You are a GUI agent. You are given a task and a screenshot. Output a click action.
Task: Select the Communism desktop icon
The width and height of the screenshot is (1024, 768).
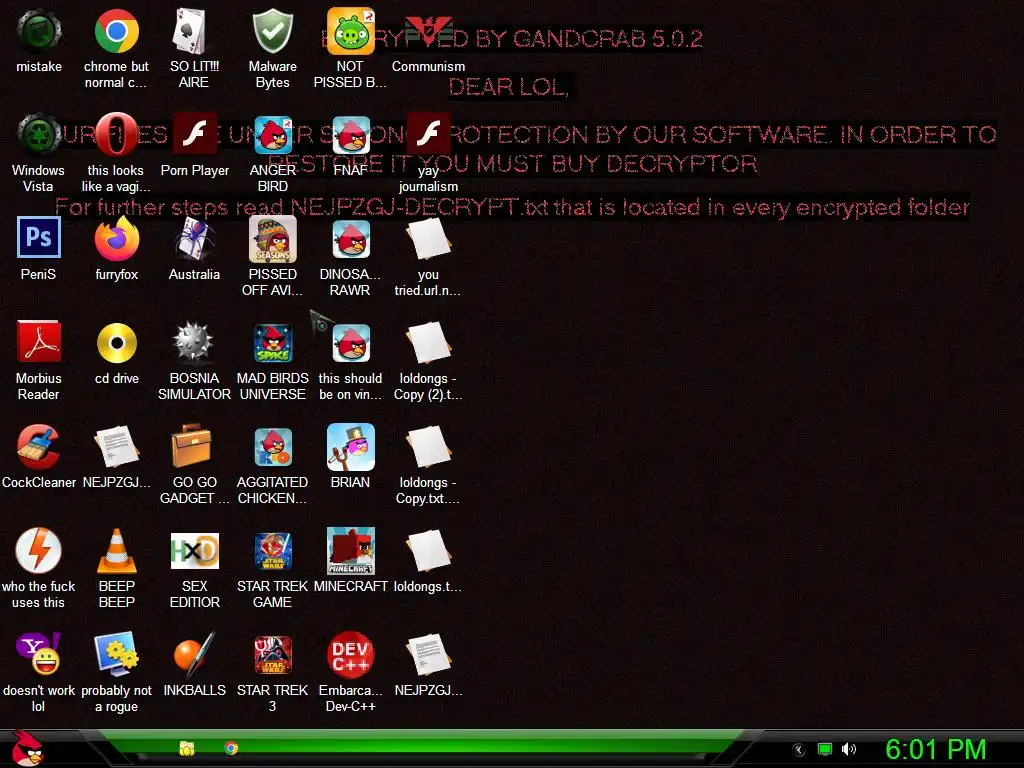tap(428, 31)
